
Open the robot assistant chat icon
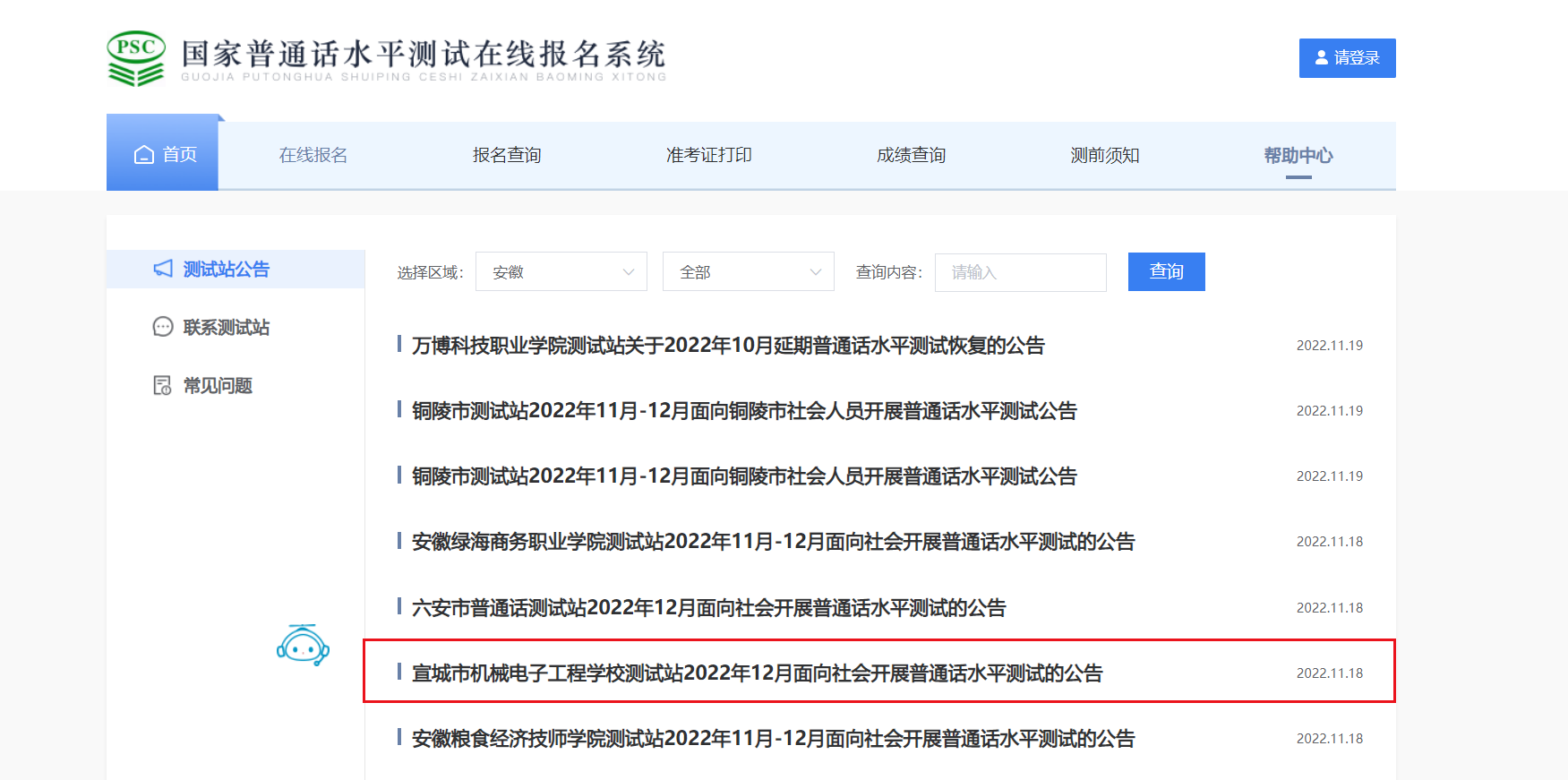303,645
